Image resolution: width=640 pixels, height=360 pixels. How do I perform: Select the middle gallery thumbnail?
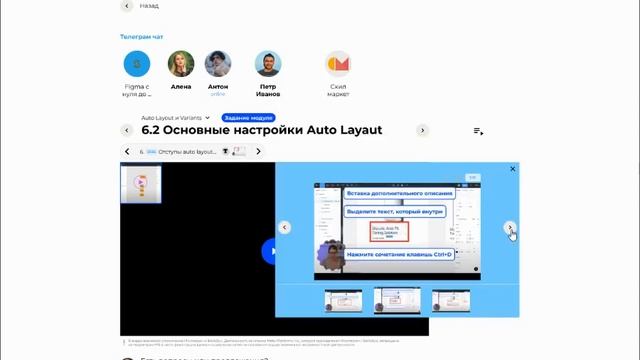click(397, 301)
